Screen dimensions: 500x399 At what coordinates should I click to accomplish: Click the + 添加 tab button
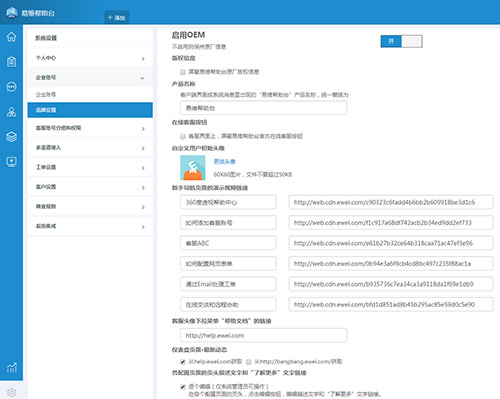[117, 17]
